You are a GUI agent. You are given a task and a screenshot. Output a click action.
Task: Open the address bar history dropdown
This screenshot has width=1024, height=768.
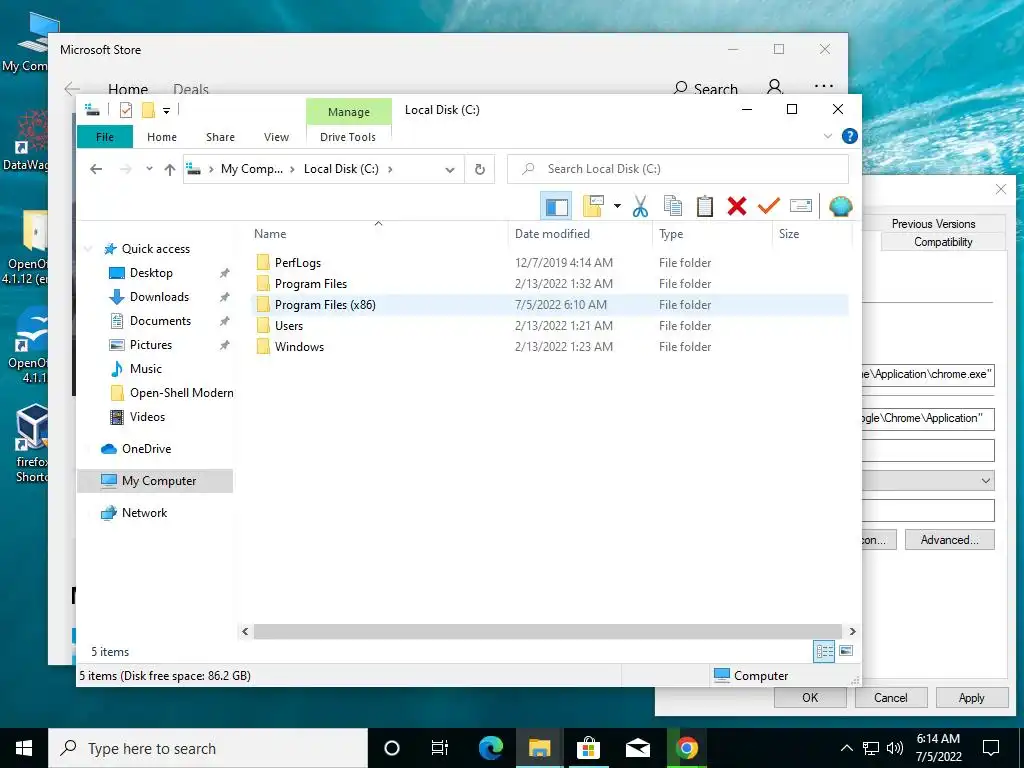click(450, 170)
